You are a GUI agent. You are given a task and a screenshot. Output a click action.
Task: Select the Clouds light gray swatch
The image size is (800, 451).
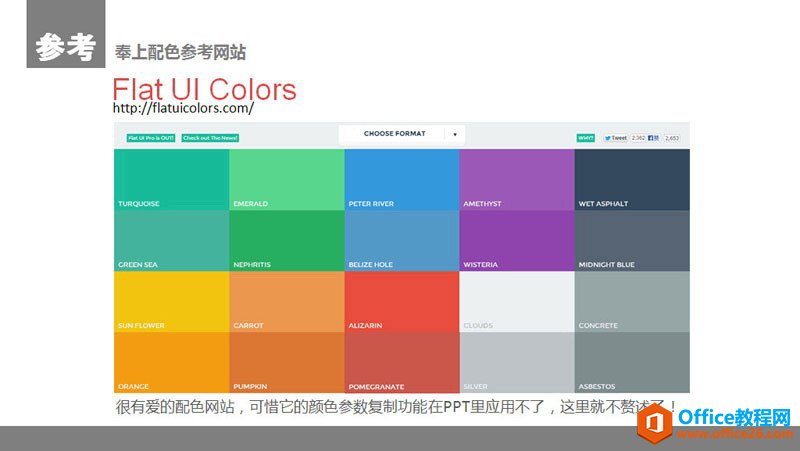point(516,300)
